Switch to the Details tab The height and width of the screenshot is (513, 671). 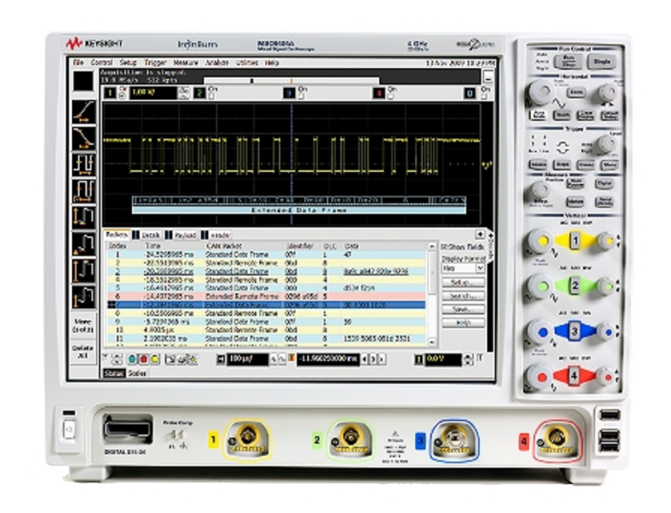pyautogui.click(x=150, y=235)
